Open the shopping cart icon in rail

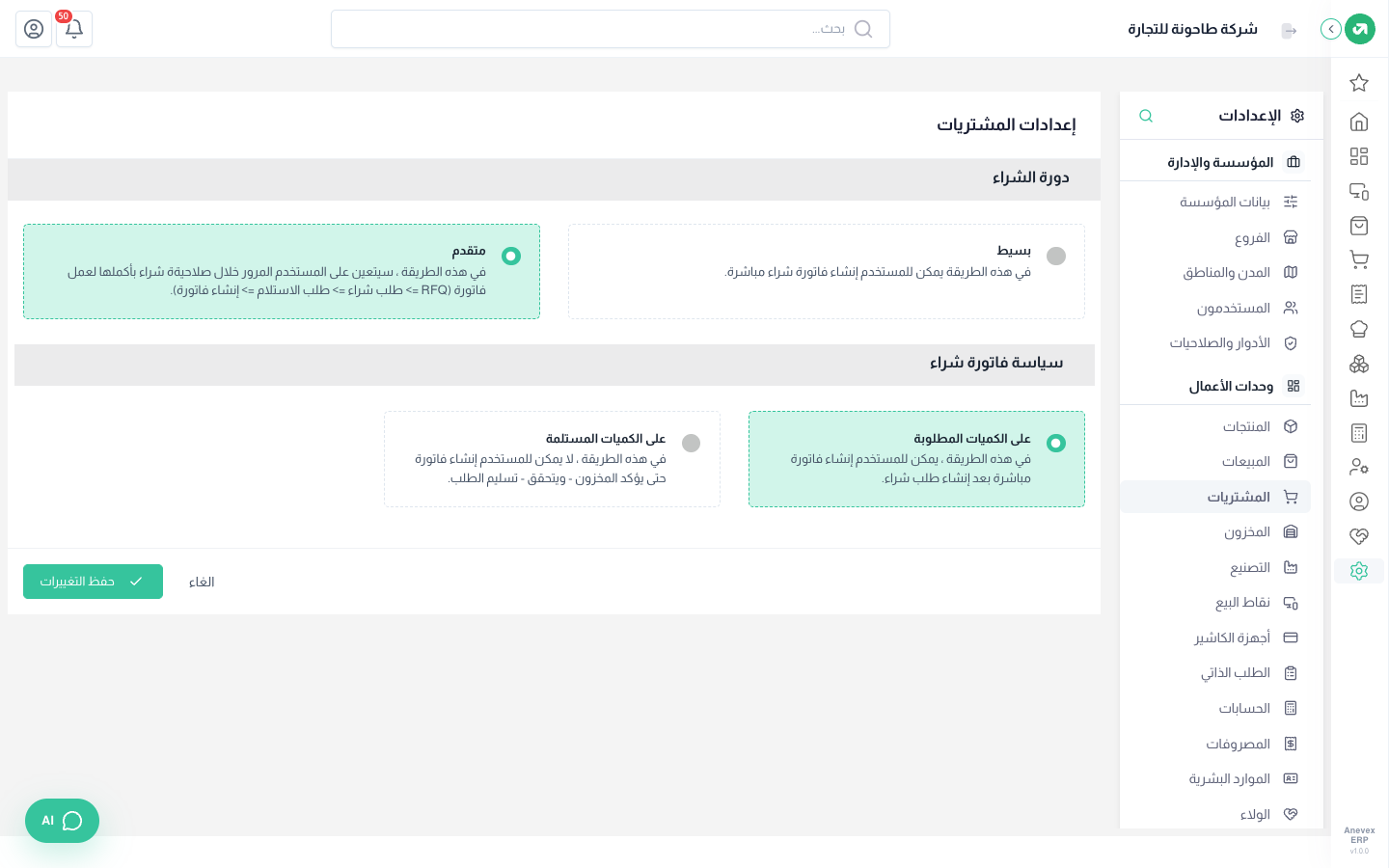pyautogui.click(x=1359, y=259)
